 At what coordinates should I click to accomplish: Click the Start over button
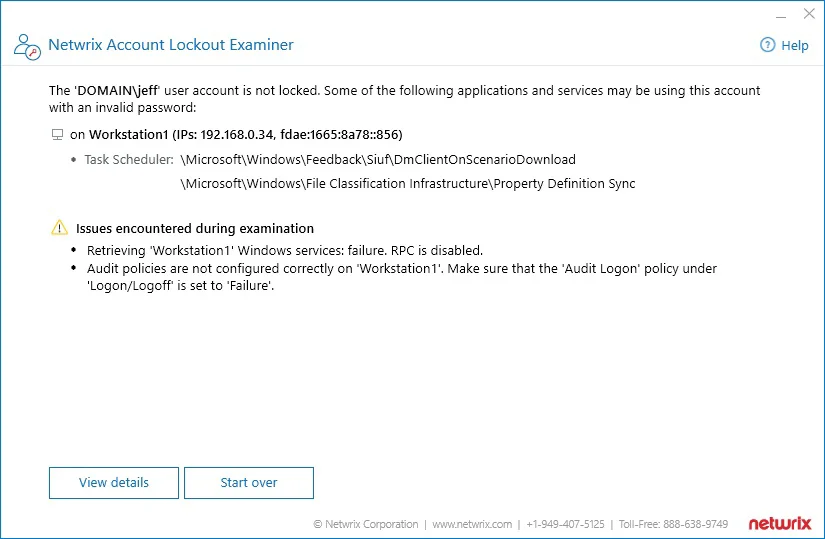(x=249, y=483)
